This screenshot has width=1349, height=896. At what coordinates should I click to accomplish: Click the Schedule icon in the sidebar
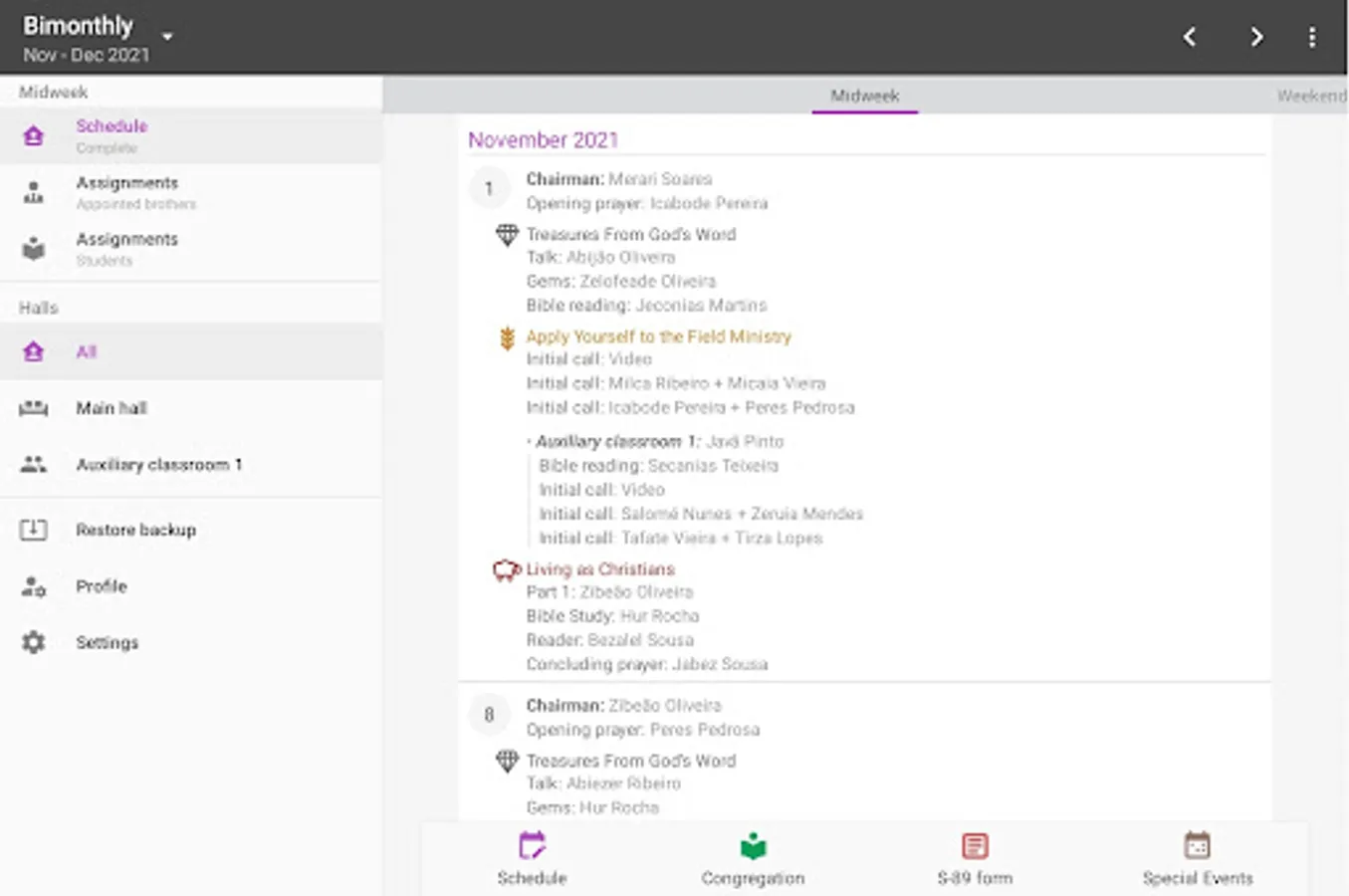[34, 135]
